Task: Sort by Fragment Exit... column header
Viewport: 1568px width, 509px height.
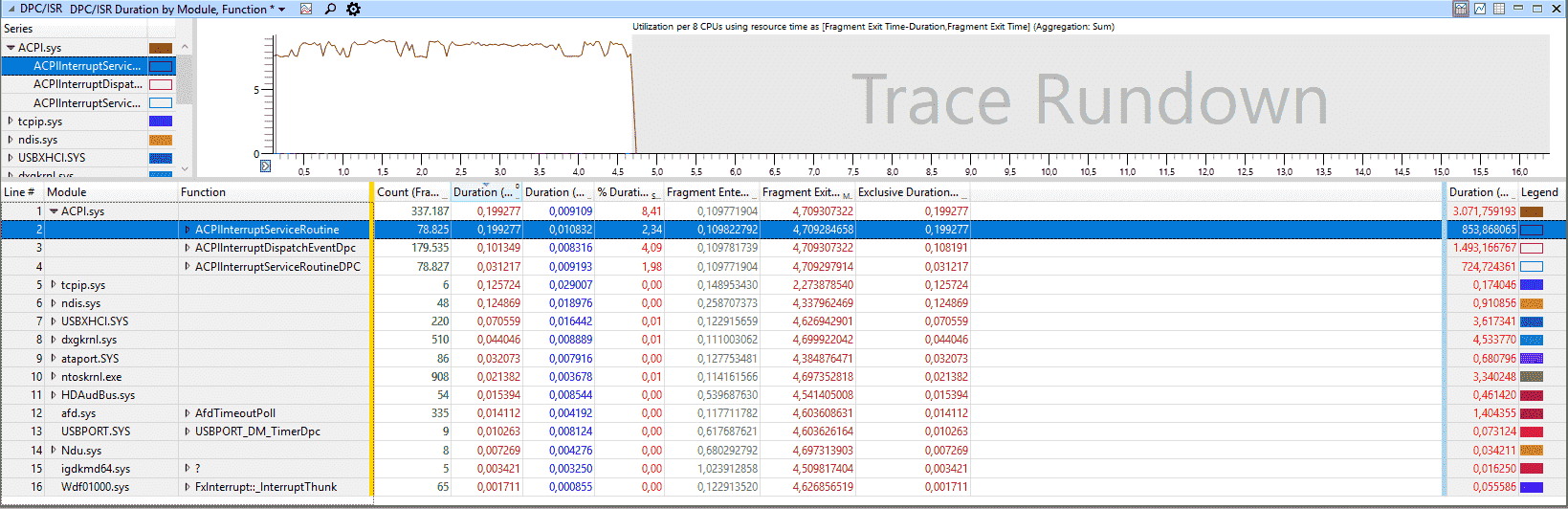Action: pyautogui.click(x=806, y=192)
